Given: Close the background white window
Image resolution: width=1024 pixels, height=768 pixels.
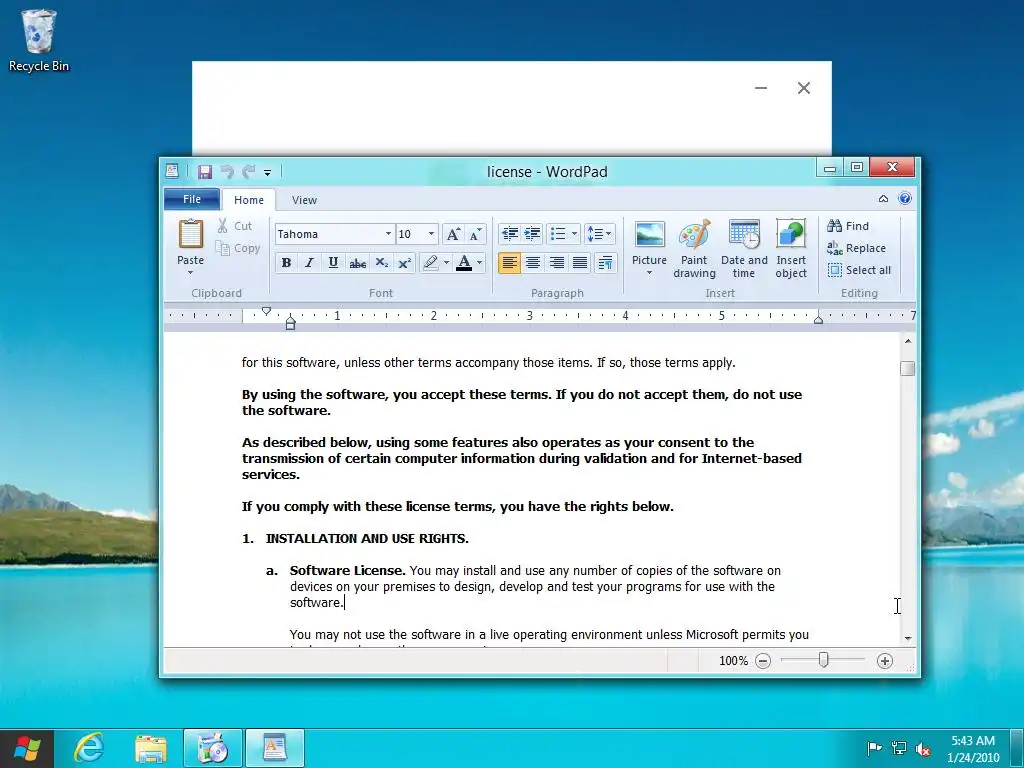Looking at the screenshot, I should [x=804, y=88].
